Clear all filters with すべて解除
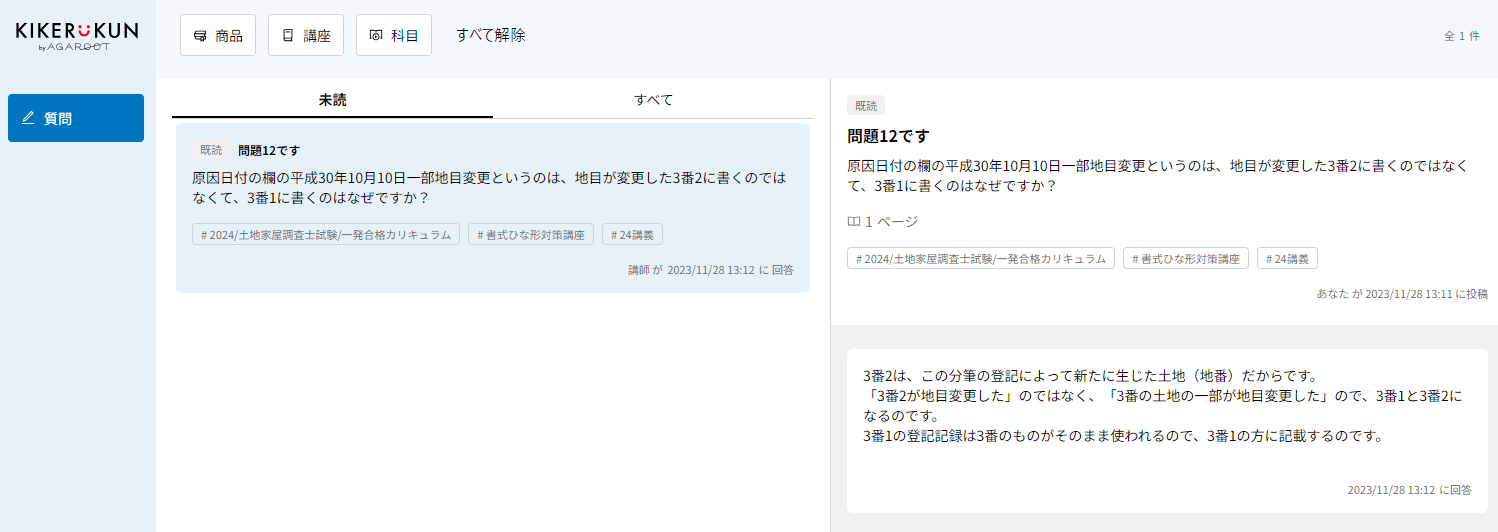The width and height of the screenshot is (1498, 532). [490, 35]
